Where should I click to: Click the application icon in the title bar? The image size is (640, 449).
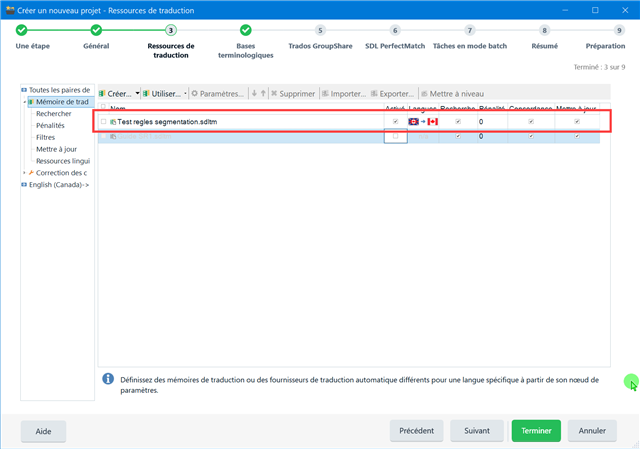point(10,10)
